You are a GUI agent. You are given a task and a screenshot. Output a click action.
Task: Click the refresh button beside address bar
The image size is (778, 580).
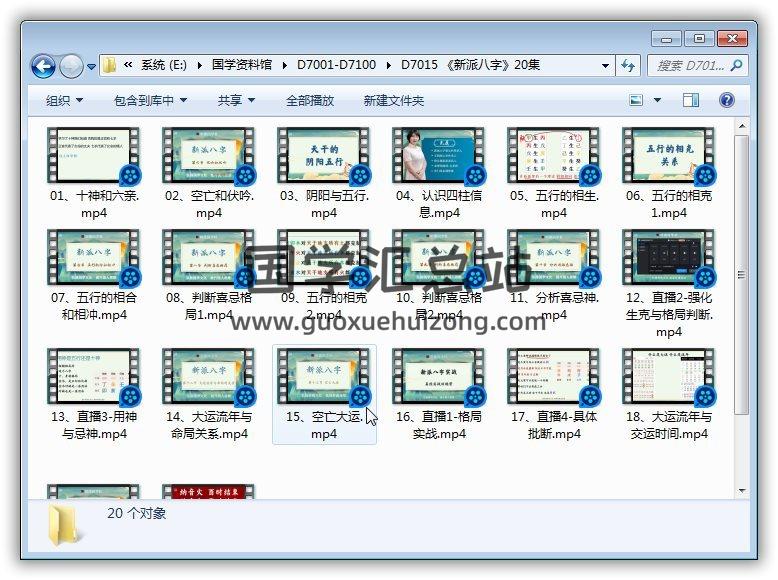628,65
